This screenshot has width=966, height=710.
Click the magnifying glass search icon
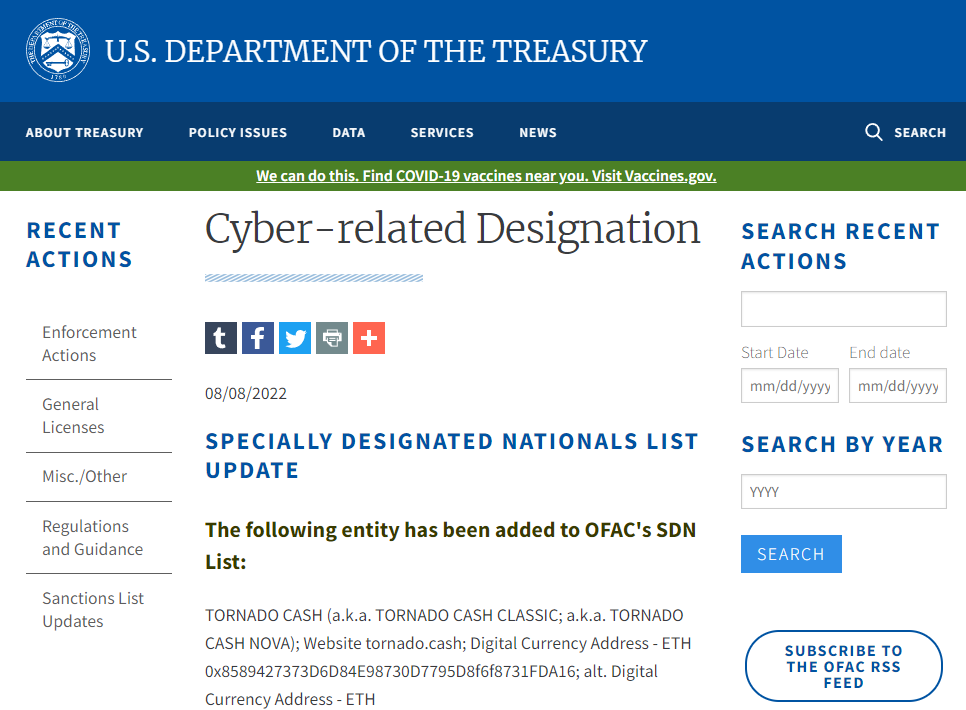[x=874, y=132]
